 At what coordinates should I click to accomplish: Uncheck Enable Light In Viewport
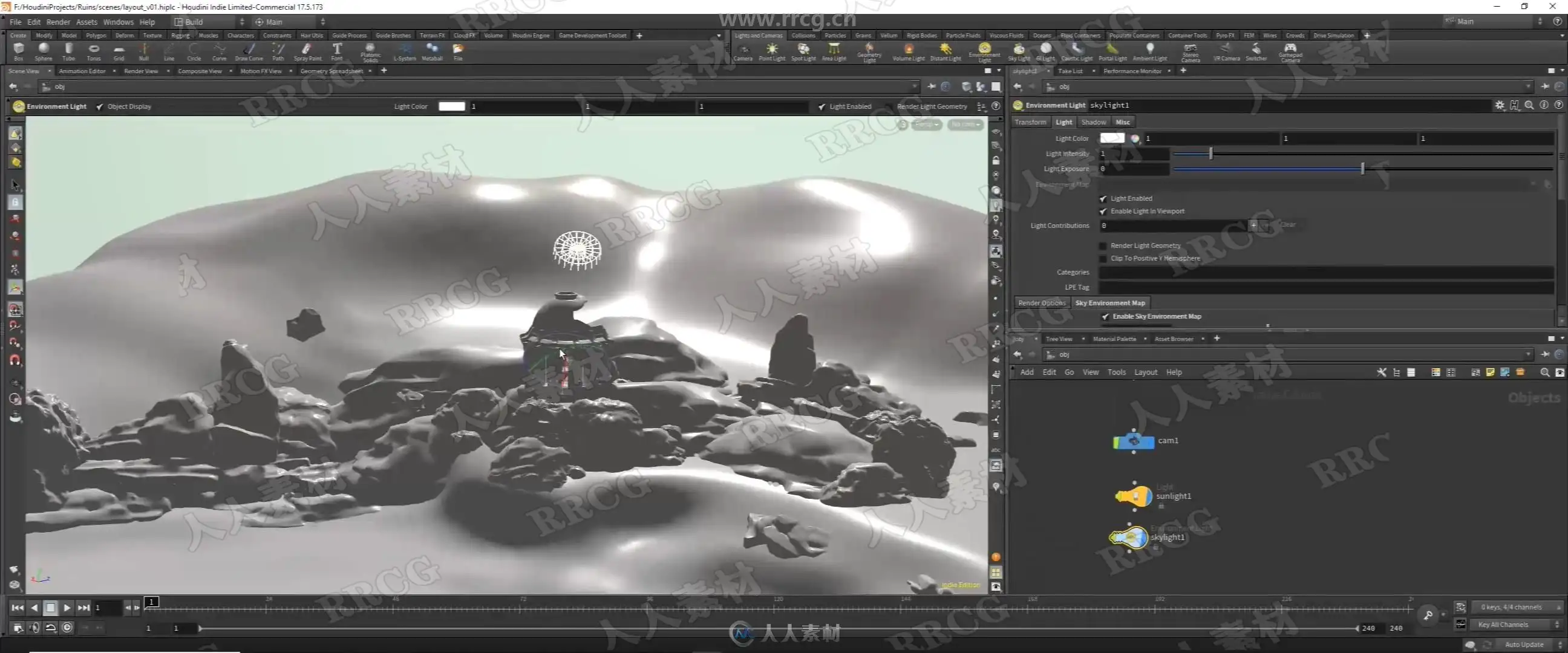click(1103, 211)
